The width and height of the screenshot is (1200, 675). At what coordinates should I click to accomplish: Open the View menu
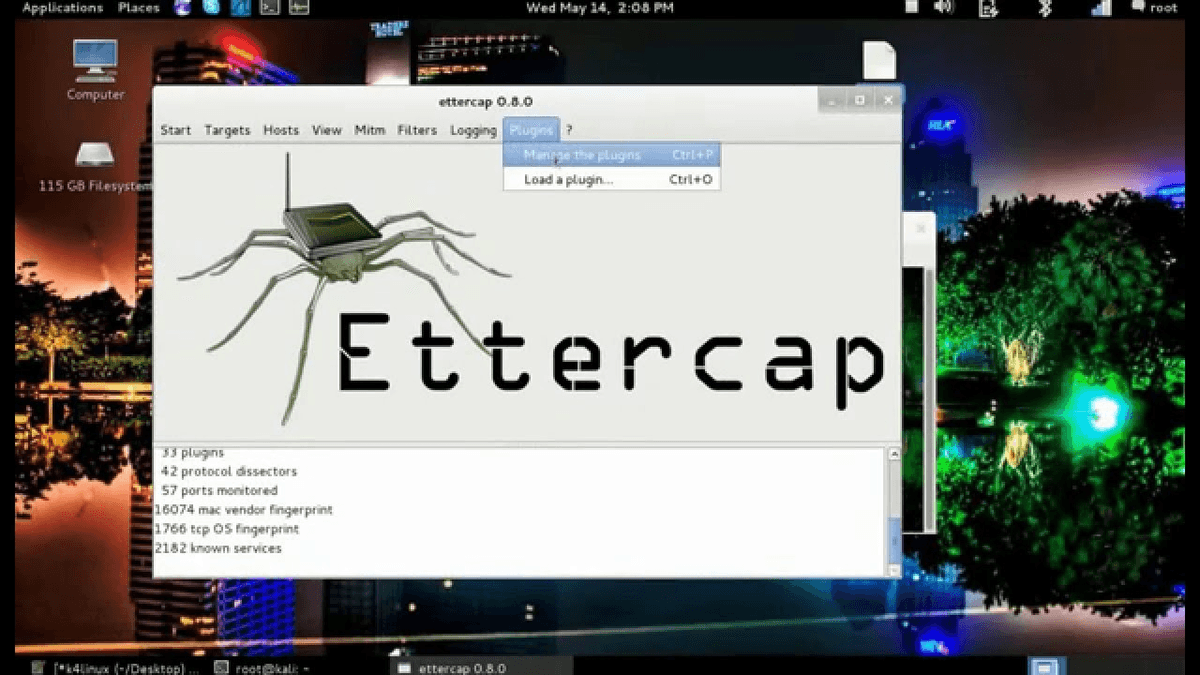[326, 130]
